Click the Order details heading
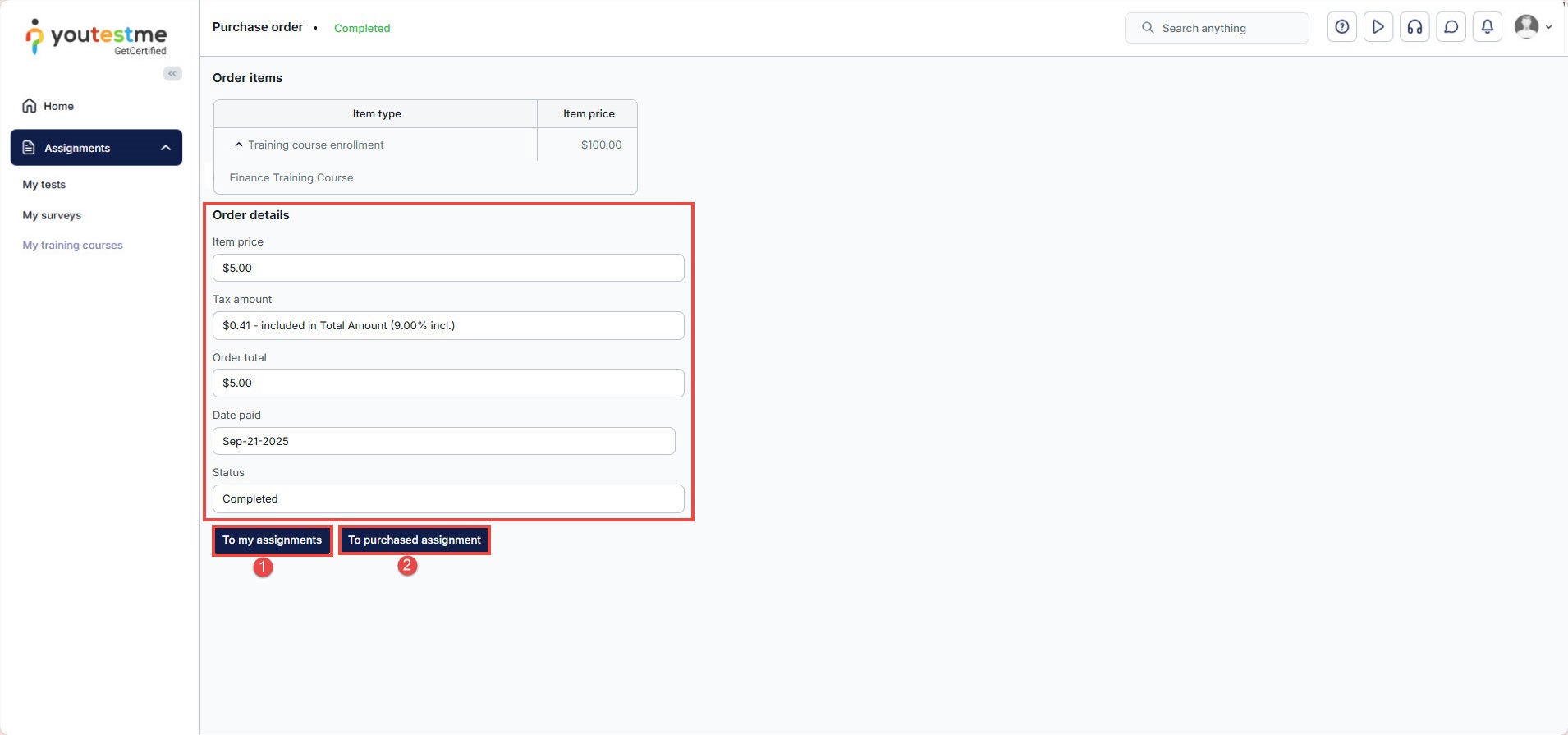 click(251, 215)
